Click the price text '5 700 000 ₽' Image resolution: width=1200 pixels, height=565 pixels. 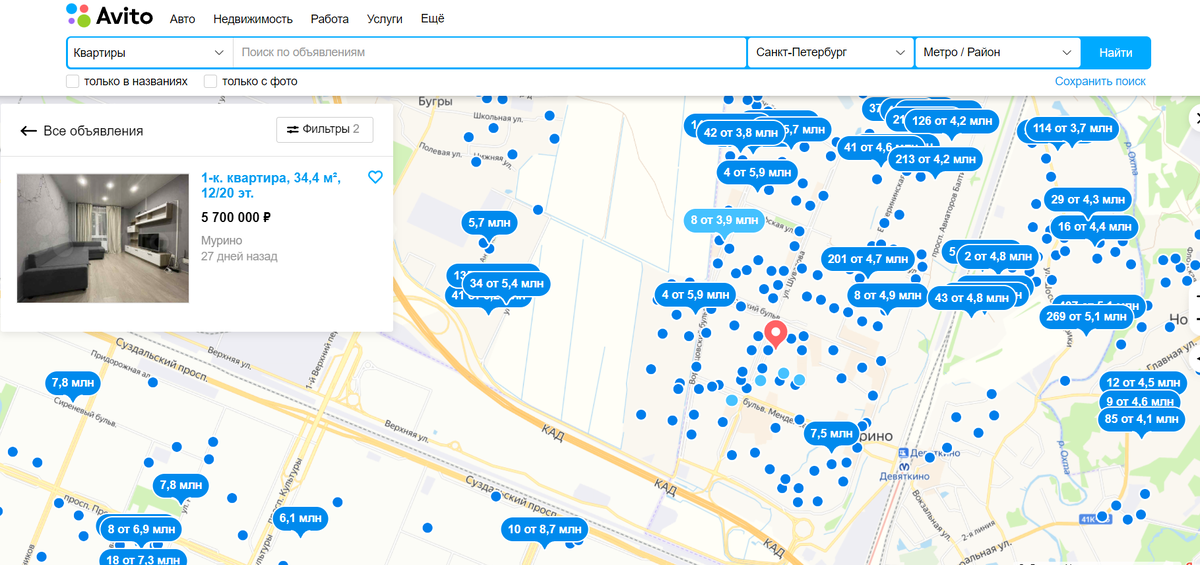[x=236, y=217]
